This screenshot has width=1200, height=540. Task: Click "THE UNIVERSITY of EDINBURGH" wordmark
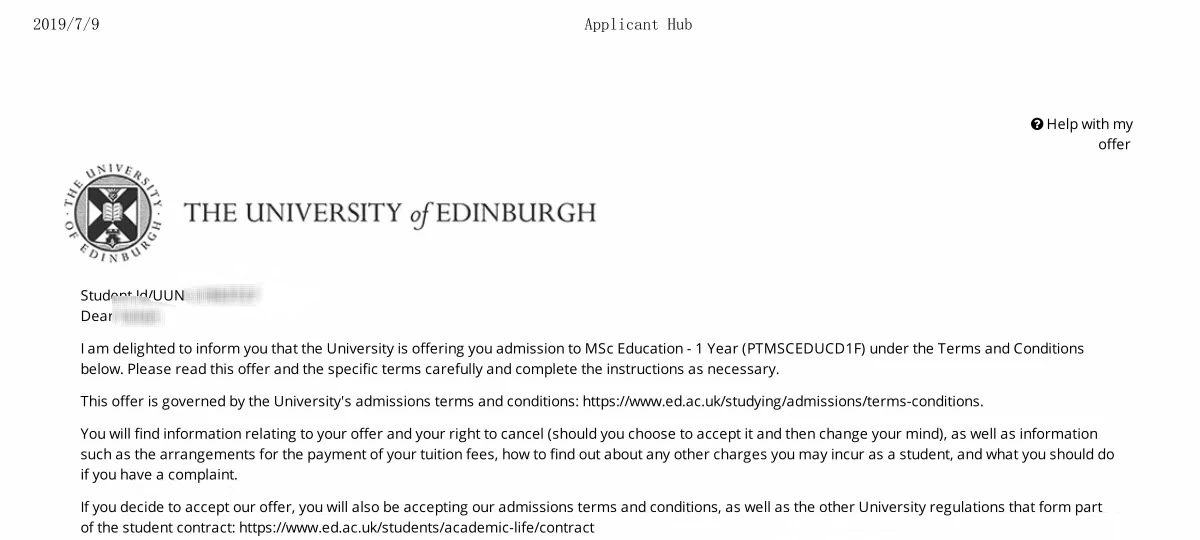pyautogui.click(x=390, y=213)
